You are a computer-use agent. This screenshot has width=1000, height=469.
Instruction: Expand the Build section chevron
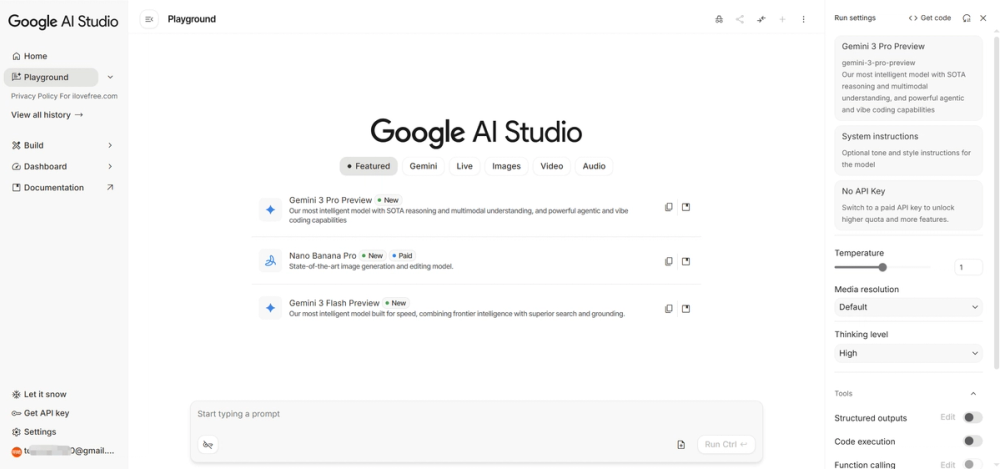click(x=110, y=145)
